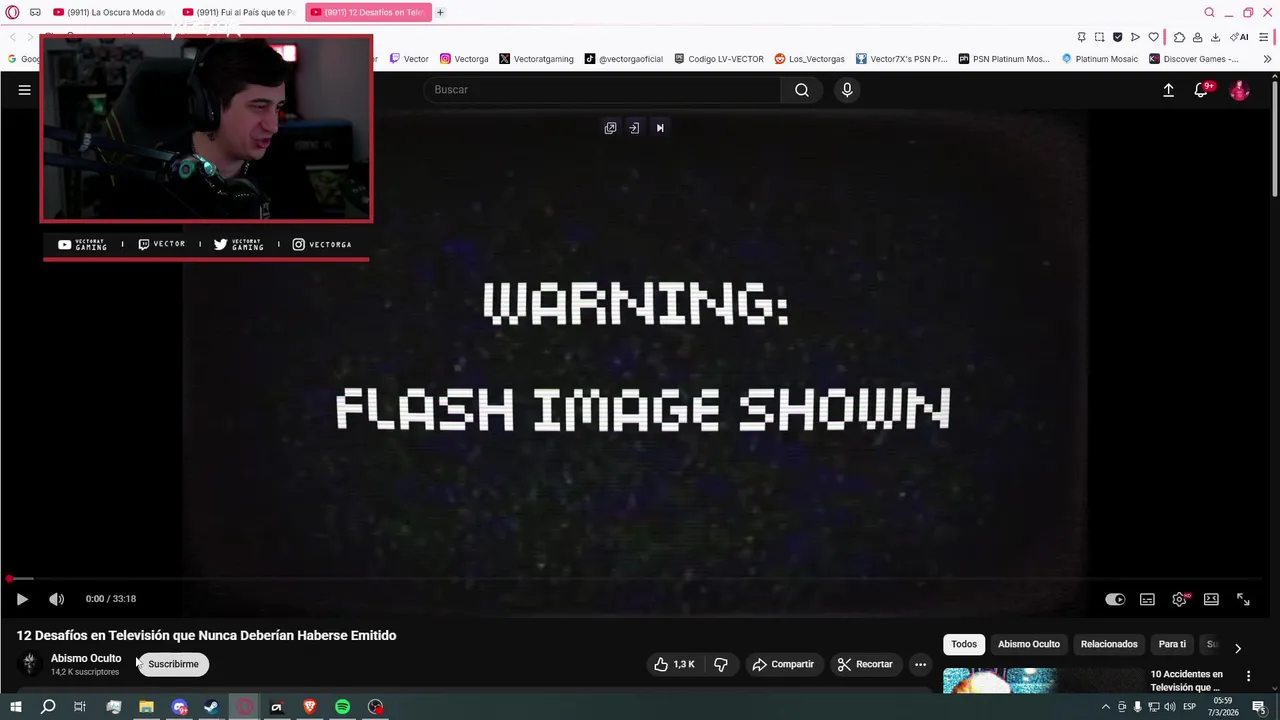Select the Relacionados filter chip
Screen dimensions: 1280x720
click(x=1109, y=644)
